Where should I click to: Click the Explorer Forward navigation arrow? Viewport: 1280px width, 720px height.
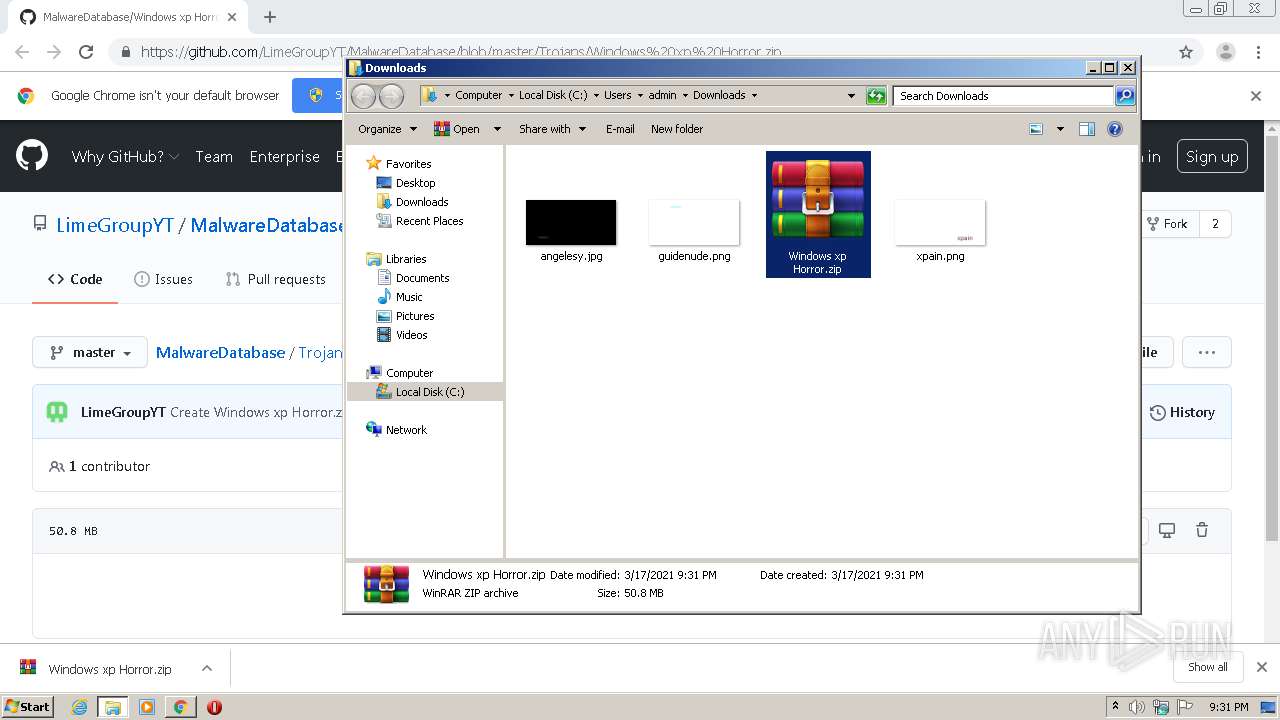click(391, 96)
